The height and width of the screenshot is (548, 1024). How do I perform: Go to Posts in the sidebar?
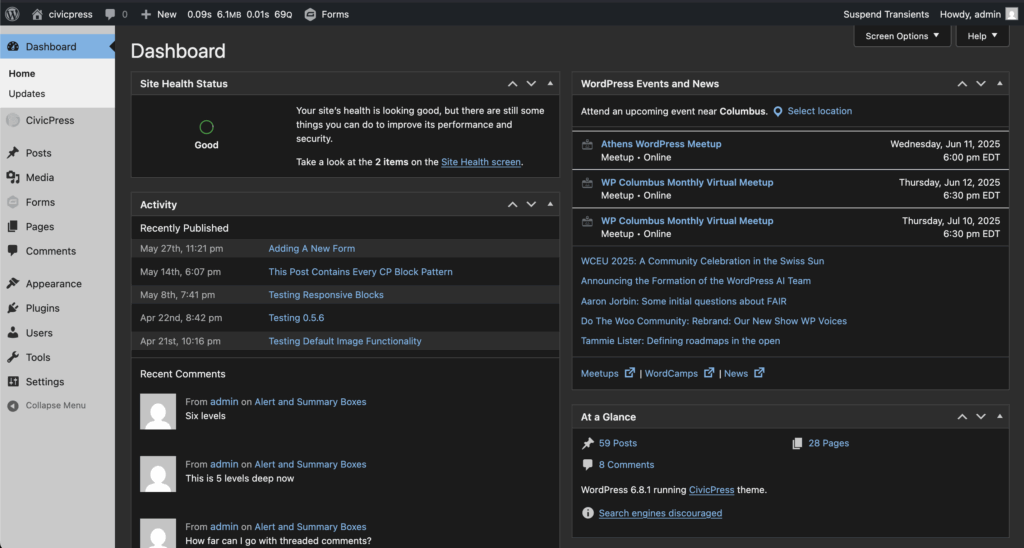coord(39,153)
